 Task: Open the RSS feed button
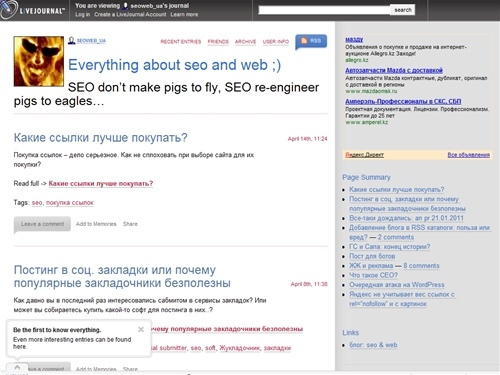311,41
